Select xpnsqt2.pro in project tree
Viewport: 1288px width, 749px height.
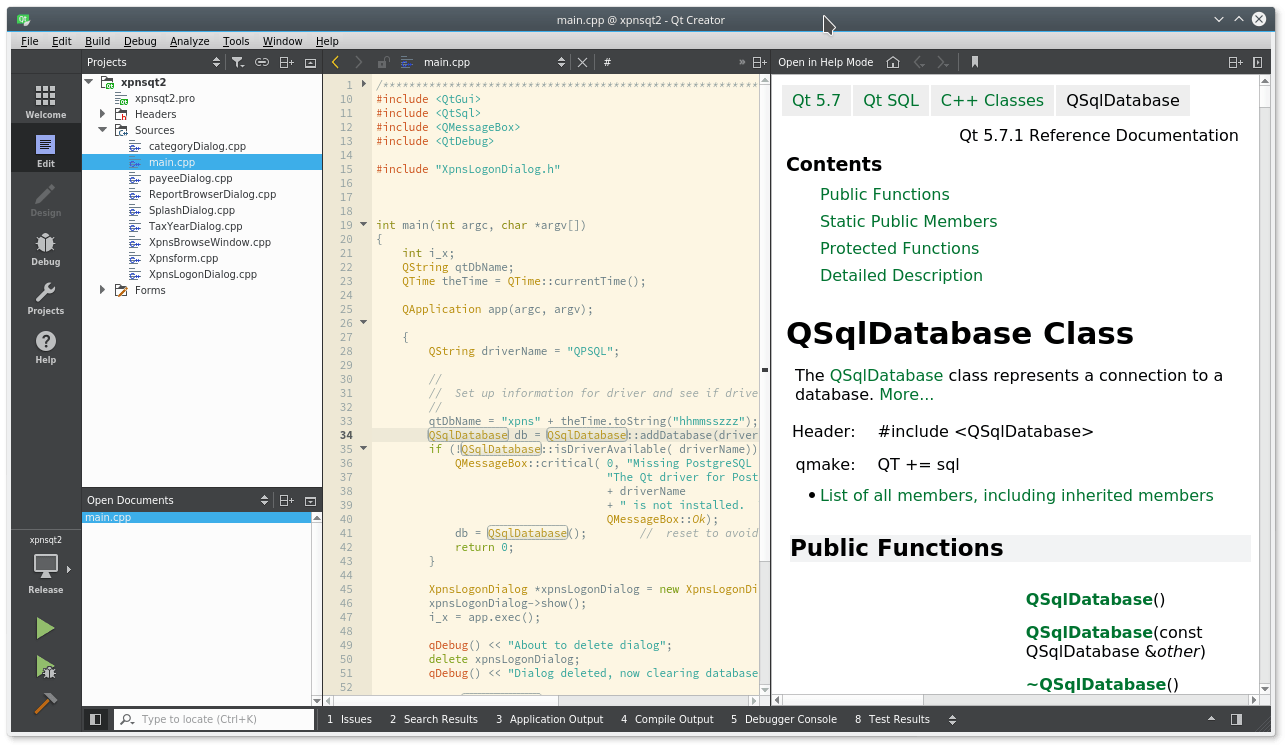click(x=165, y=98)
